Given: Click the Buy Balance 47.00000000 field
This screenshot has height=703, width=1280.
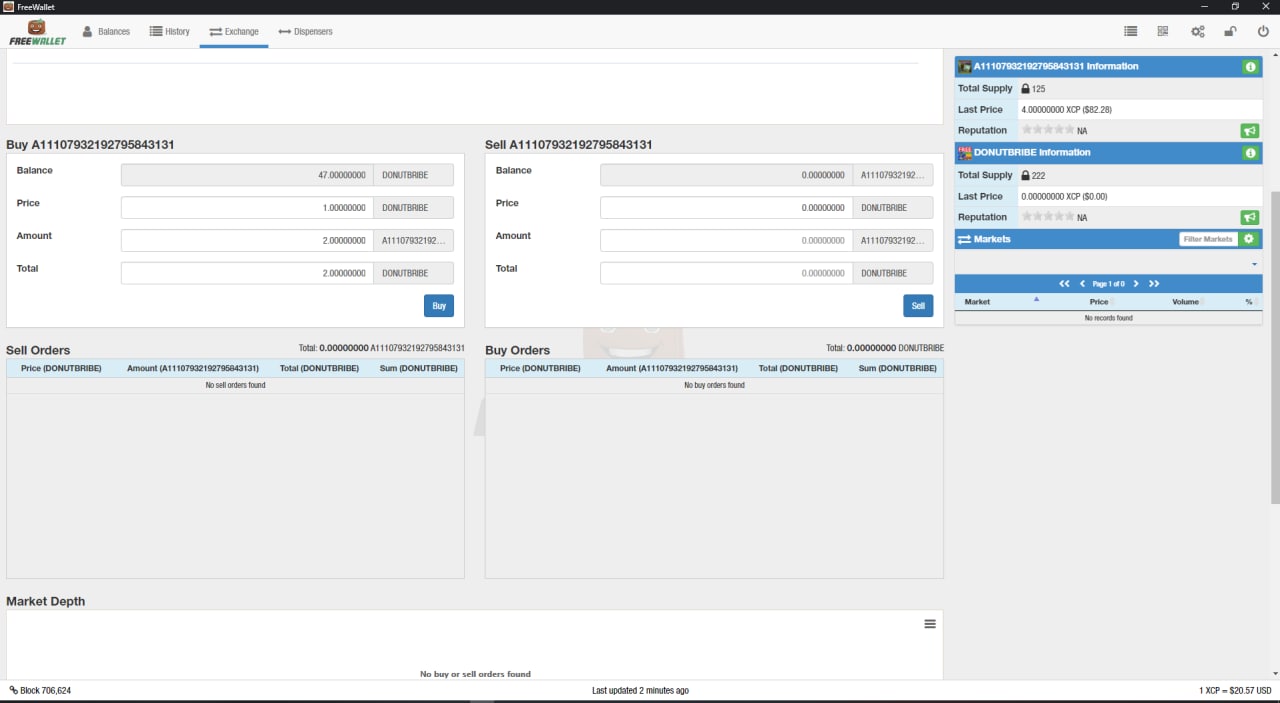Looking at the screenshot, I should 247,175.
